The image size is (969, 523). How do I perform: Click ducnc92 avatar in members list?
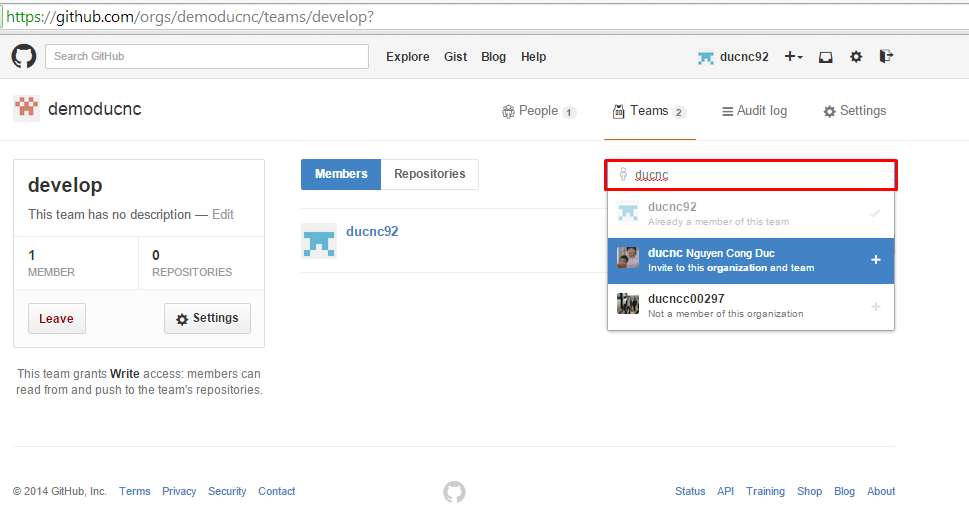tap(319, 240)
